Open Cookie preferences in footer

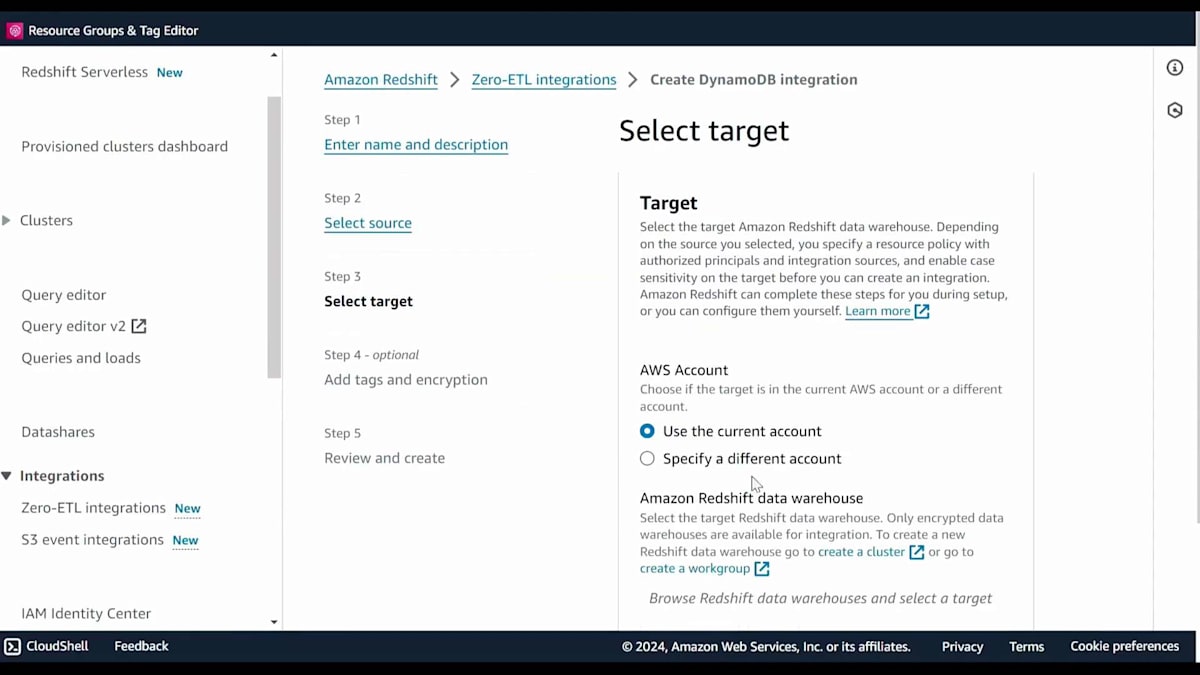click(x=1125, y=647)
